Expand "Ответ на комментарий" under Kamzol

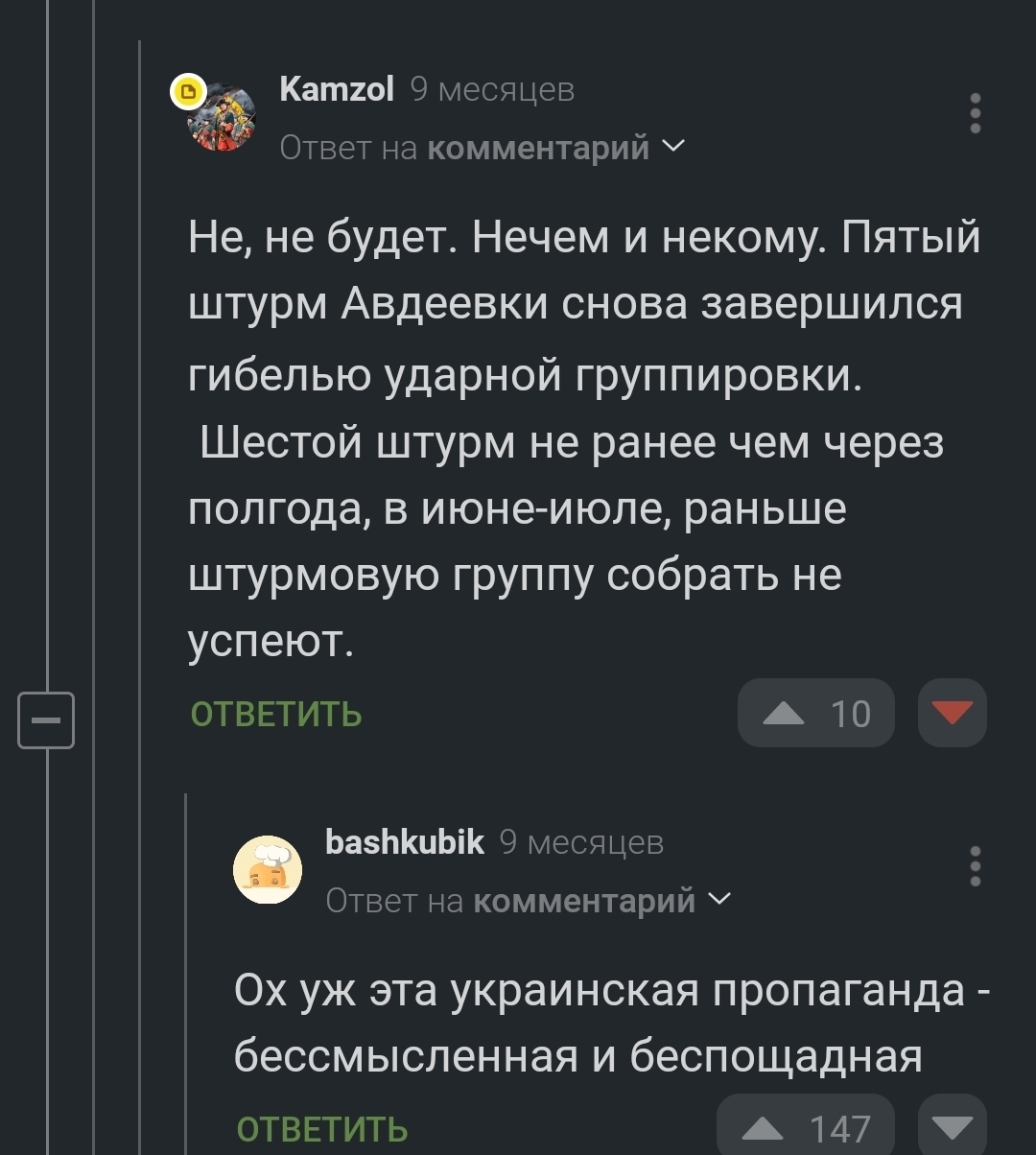[482, 149]
